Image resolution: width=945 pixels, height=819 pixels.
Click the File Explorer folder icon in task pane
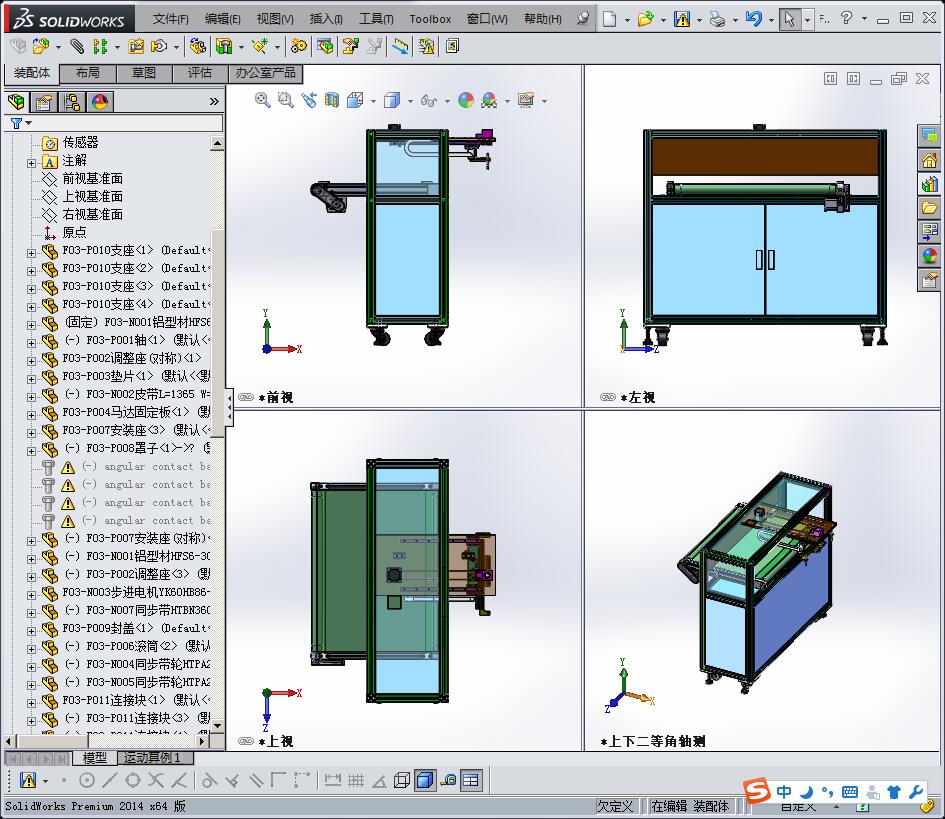coord(929,208)
